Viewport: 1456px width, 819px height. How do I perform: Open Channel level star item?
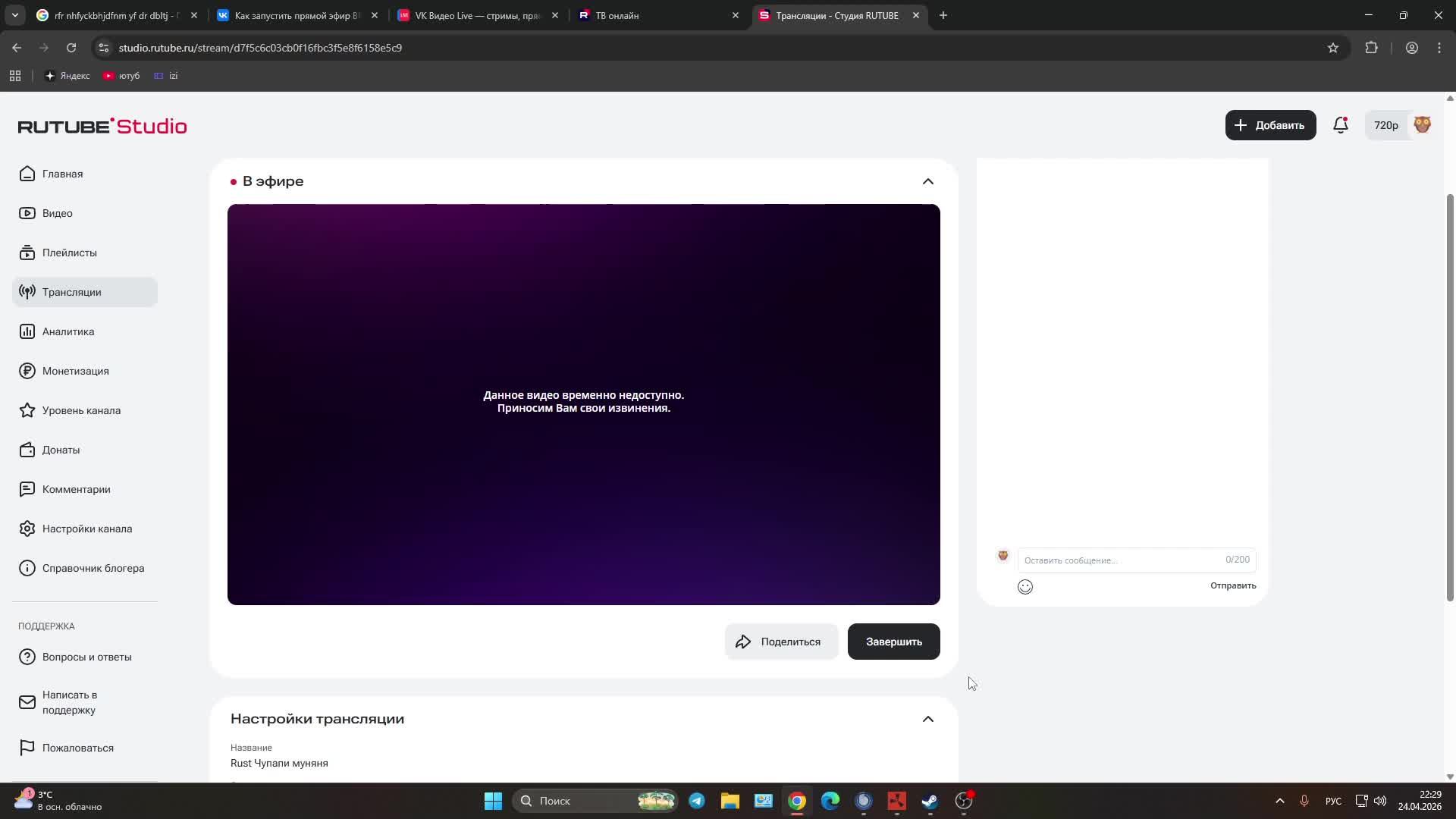point(81,410)
